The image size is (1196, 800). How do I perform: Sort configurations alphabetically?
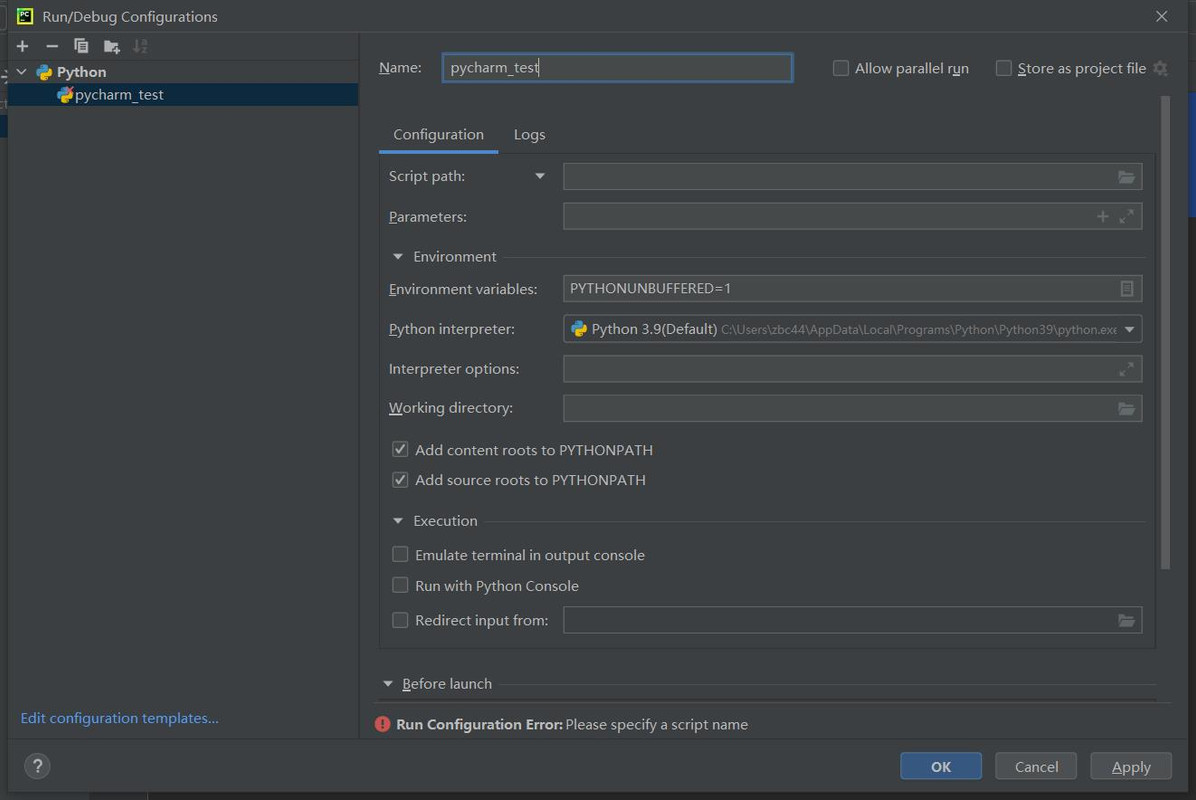click(x=140, y=47)
